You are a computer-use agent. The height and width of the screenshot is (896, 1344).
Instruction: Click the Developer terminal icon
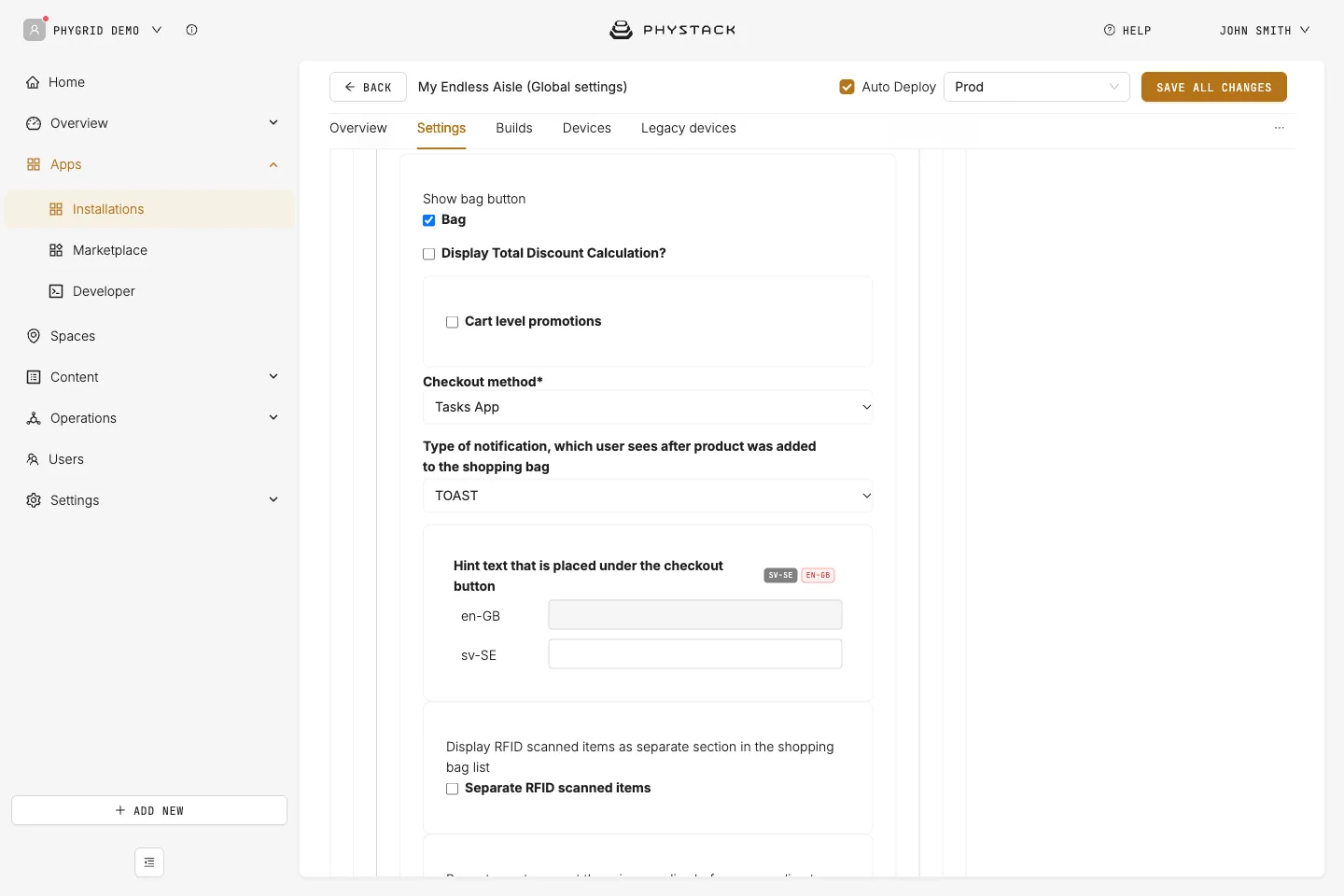pyautogui.click(x=56, y=291)
